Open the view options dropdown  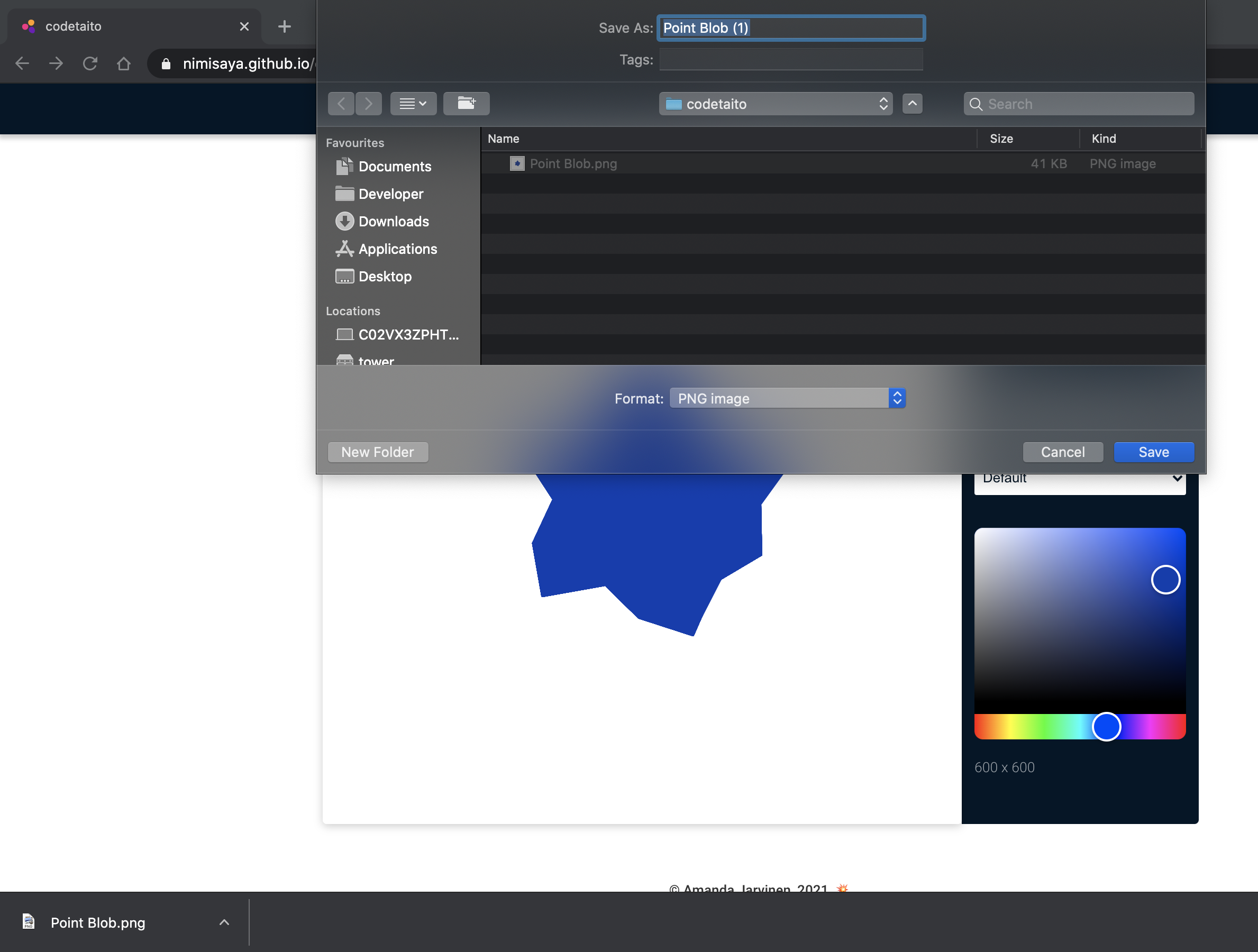coord(413,104)
